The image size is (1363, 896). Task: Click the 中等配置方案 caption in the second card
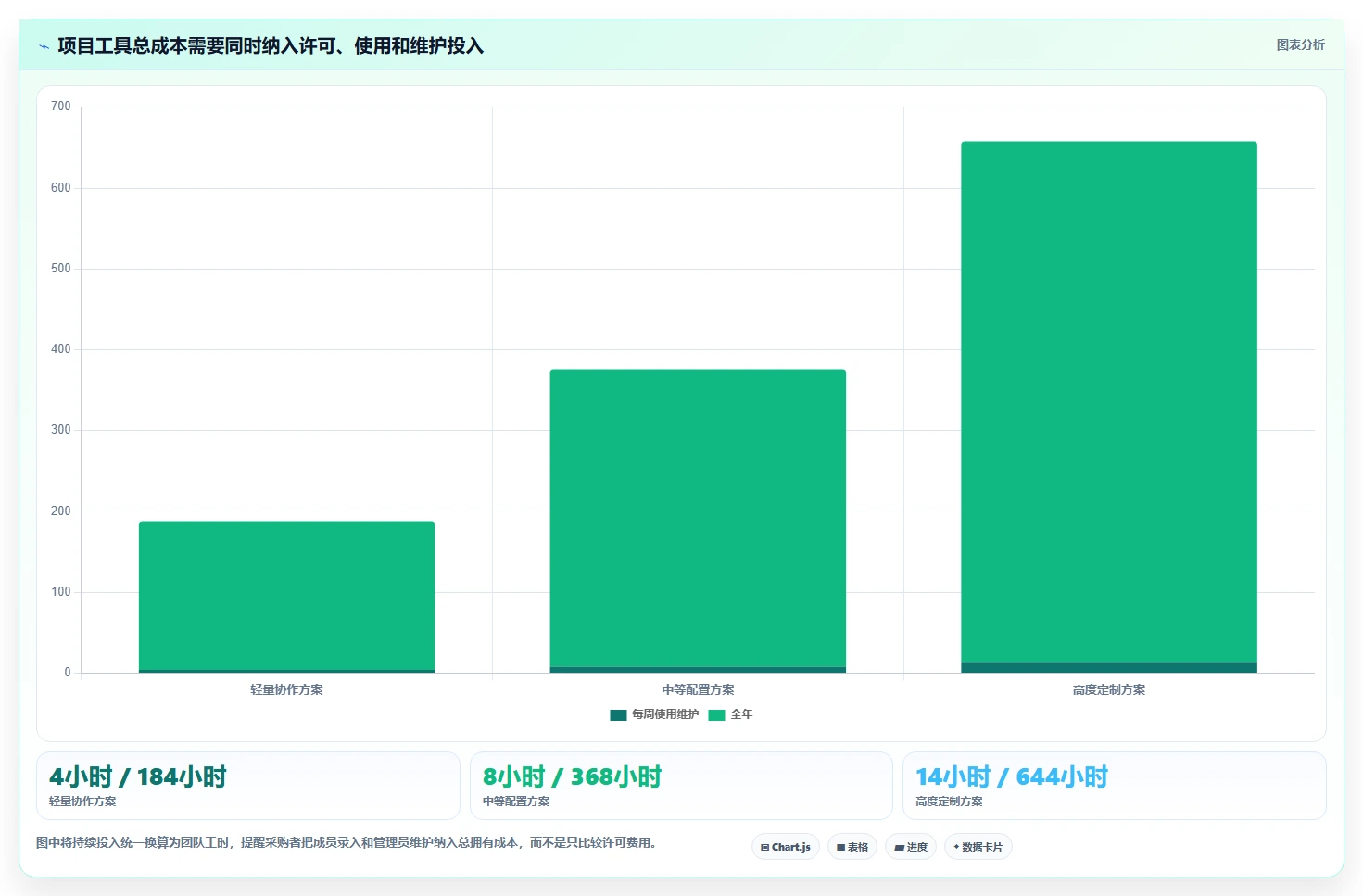click(x=516, y=801)
